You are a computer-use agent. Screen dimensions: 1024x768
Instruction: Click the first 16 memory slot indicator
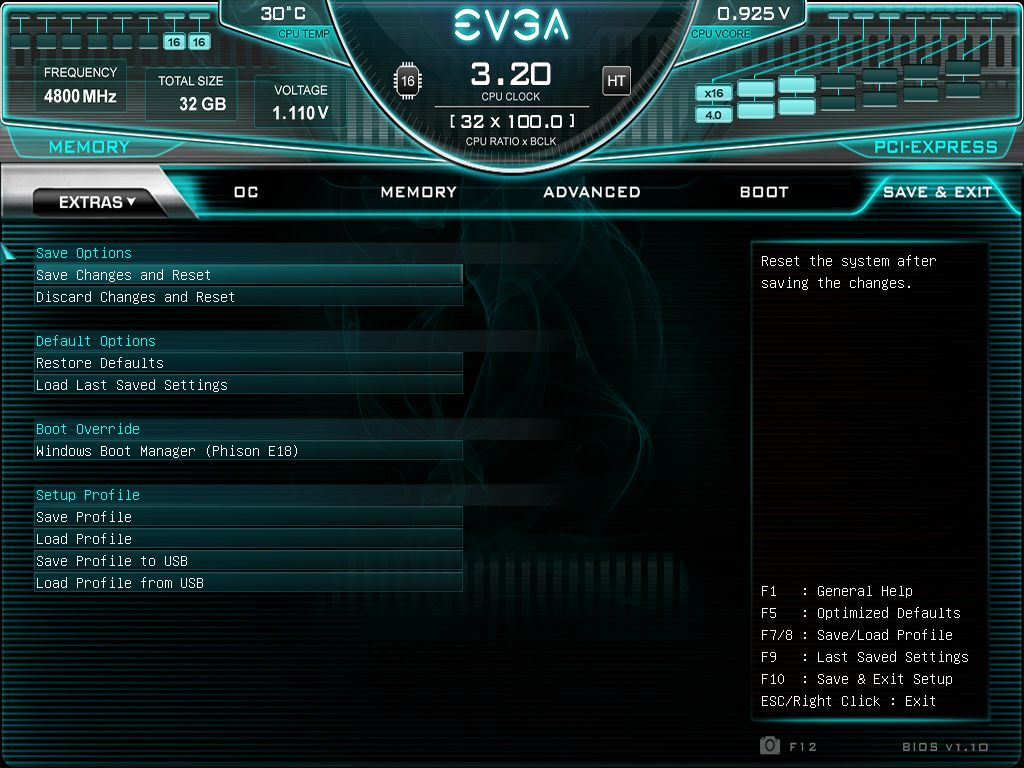174,42
